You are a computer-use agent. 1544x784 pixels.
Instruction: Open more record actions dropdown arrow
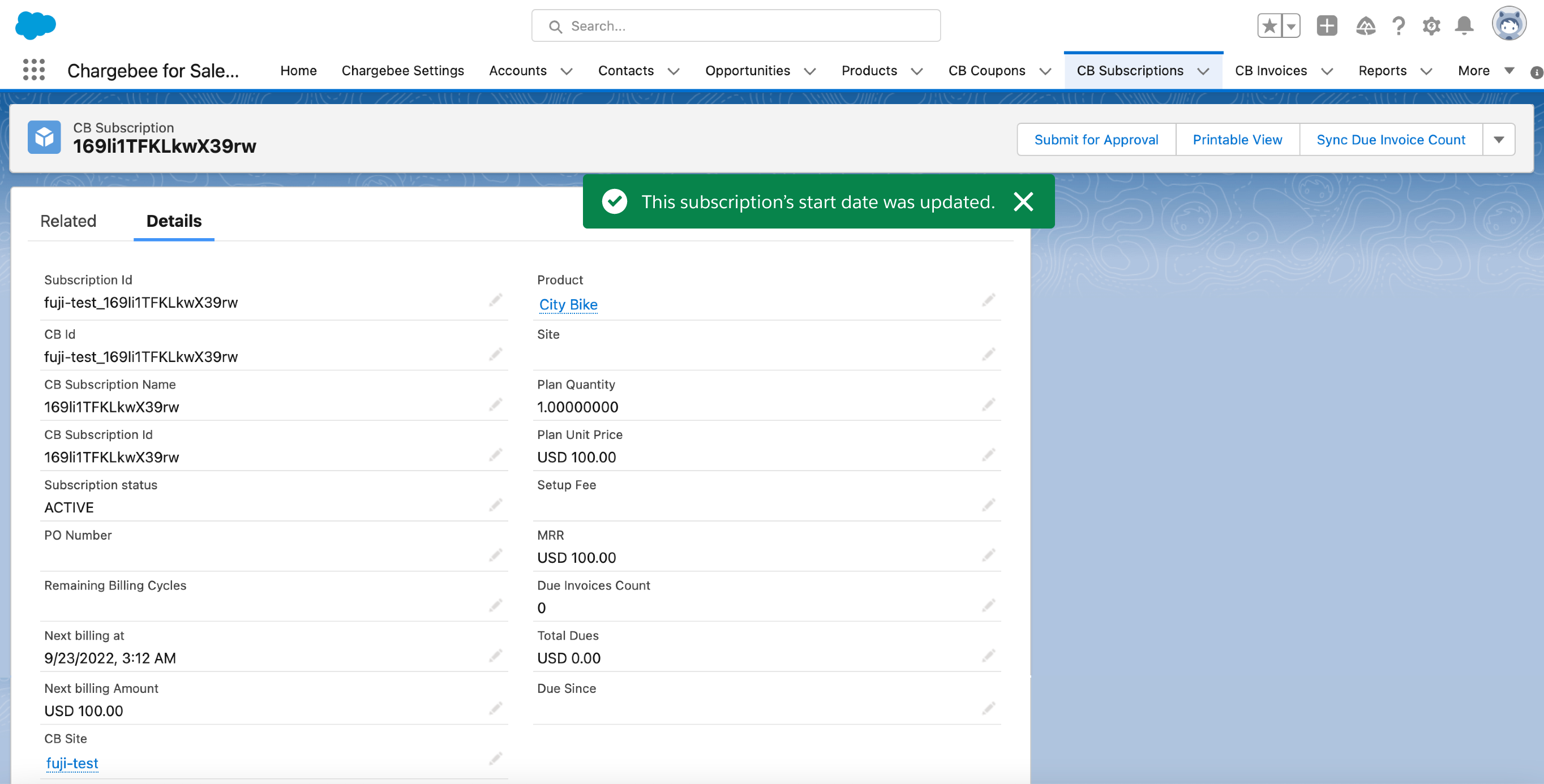1499,140
